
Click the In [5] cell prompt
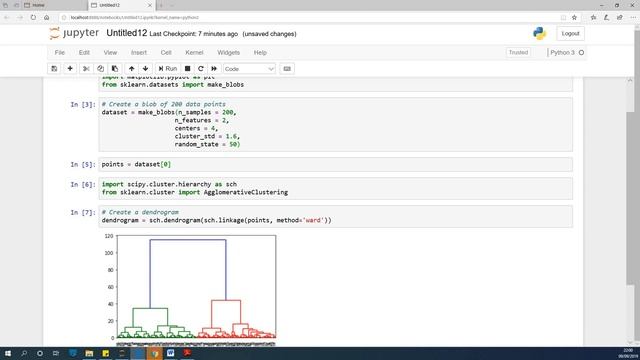(83, 164)
